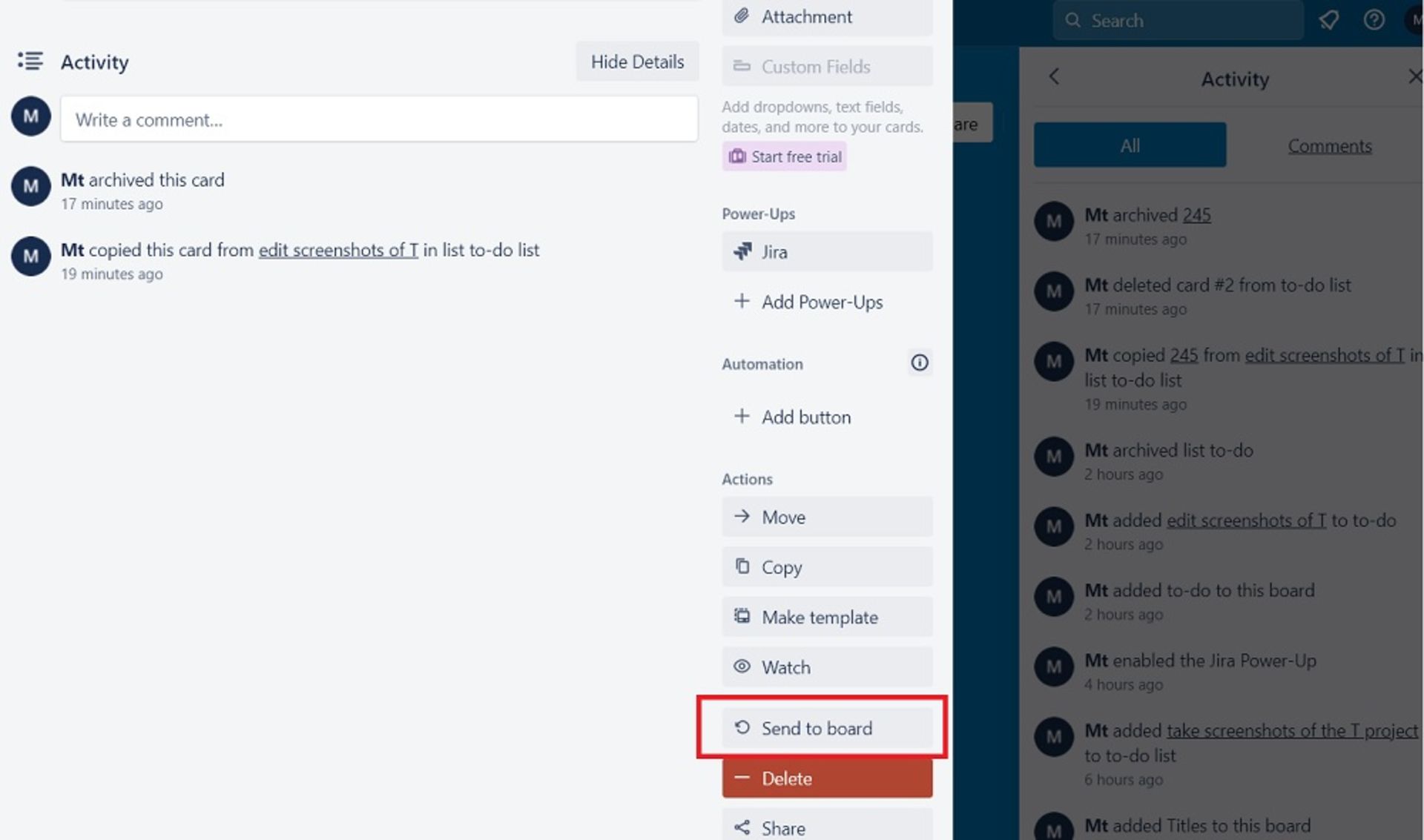Go back in Activity side panel
1424x840 pixels.
click(1054, 76)
